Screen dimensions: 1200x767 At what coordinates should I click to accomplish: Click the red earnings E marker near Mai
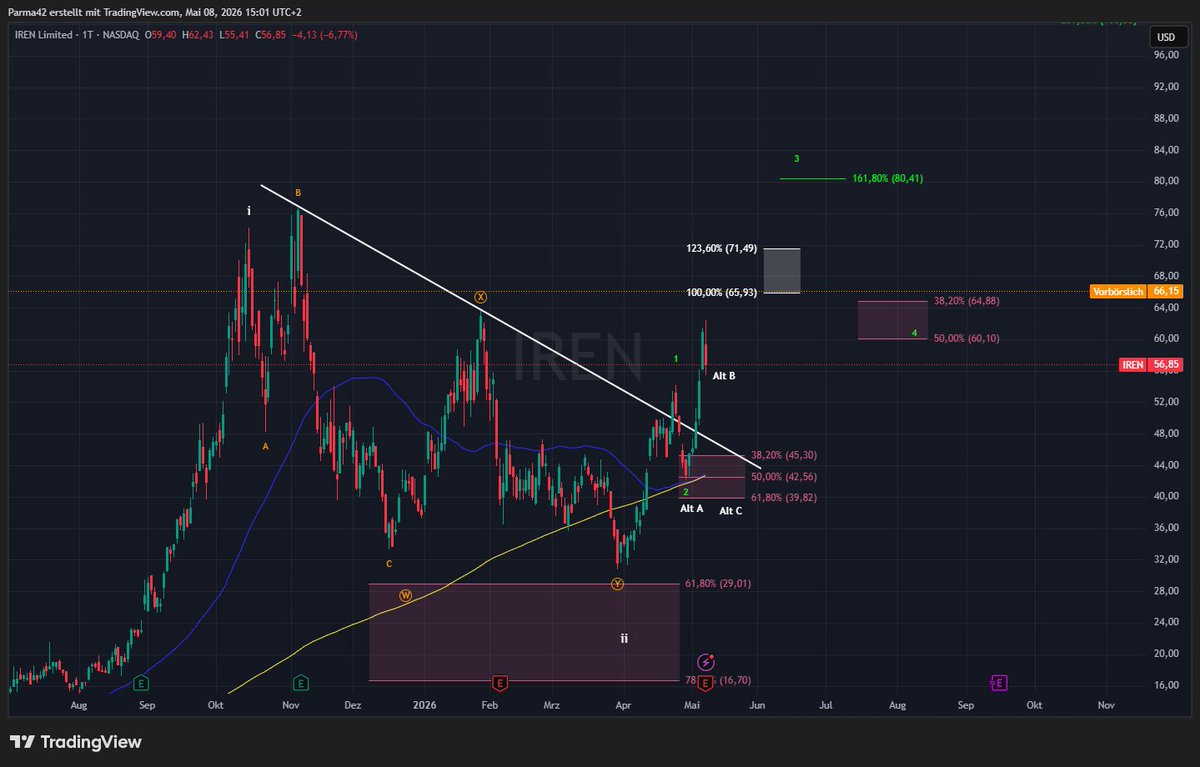tap(705, 683)
